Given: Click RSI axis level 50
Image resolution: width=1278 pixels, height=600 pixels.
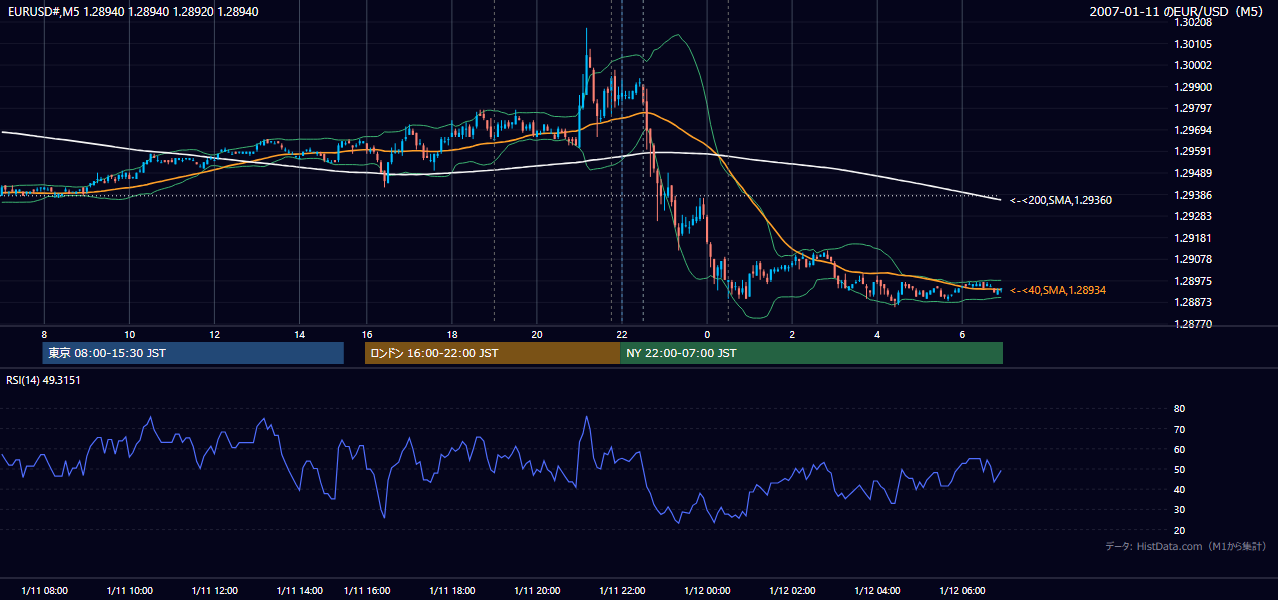Looking at the screenshot, I should click(x=1179, y=469).
